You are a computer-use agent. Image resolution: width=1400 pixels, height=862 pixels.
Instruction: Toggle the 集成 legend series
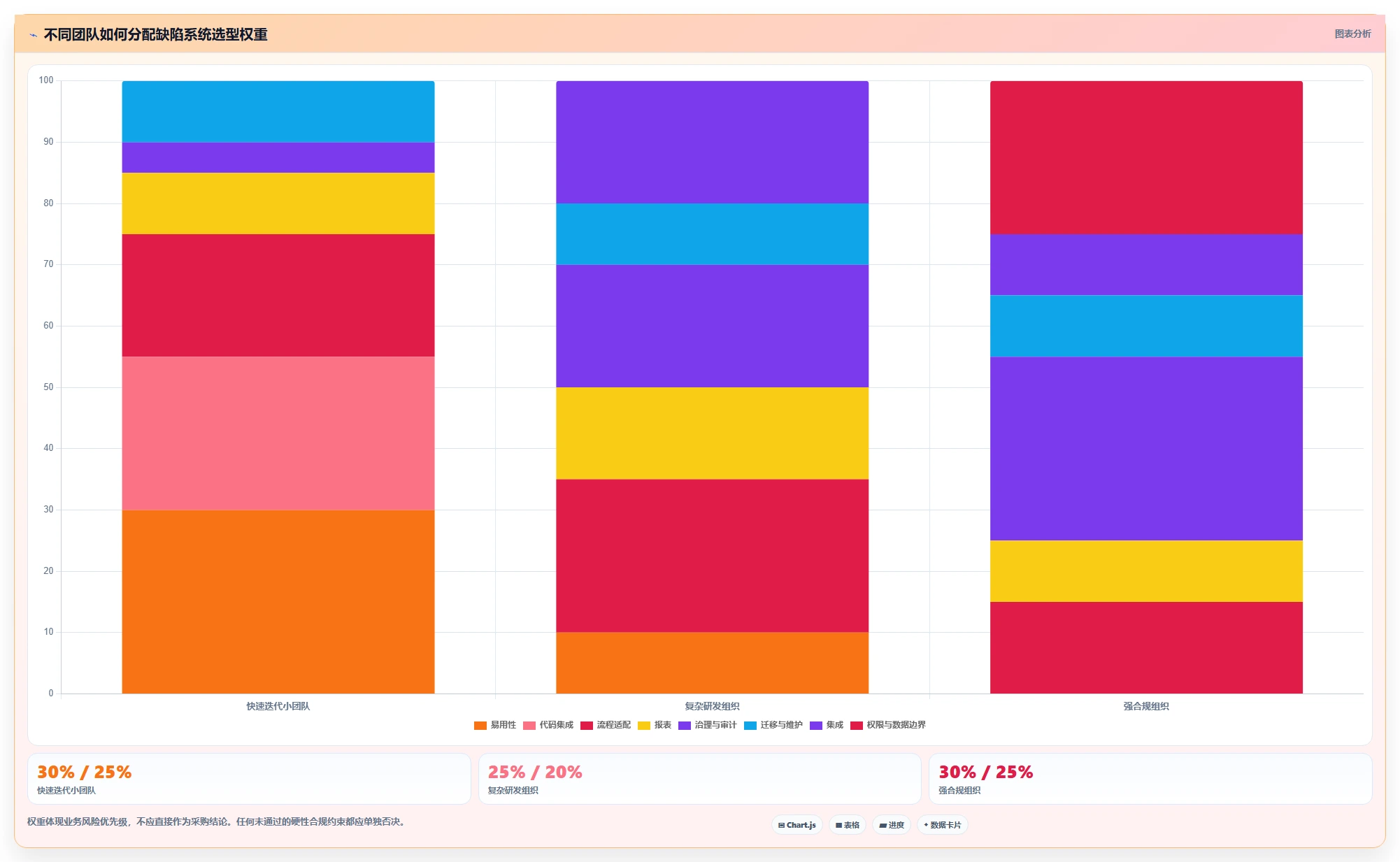tap(827, 725)
